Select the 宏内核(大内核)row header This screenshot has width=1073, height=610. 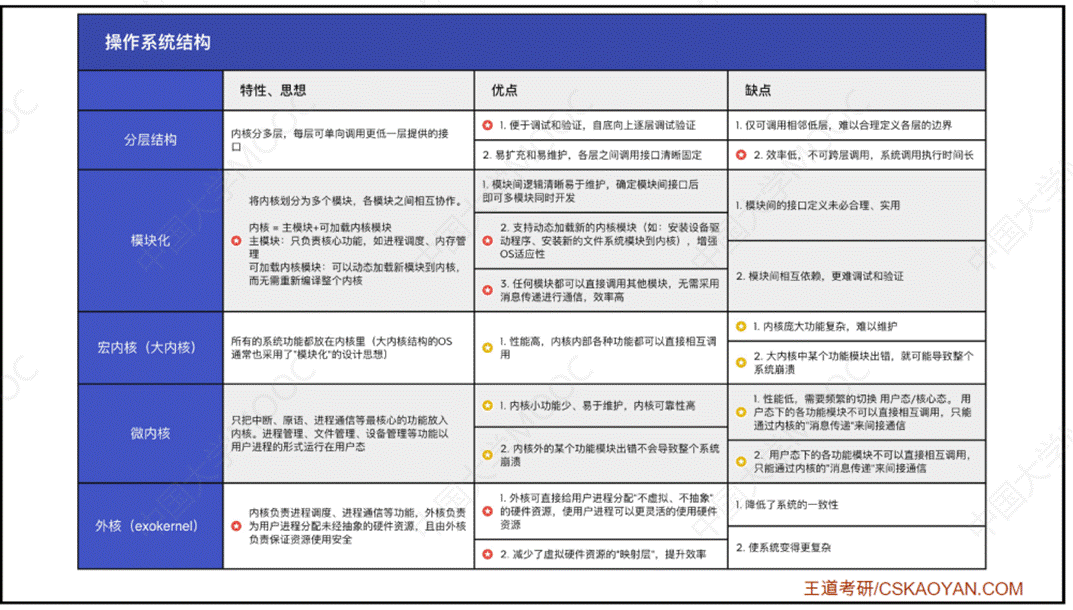[151, 348]
